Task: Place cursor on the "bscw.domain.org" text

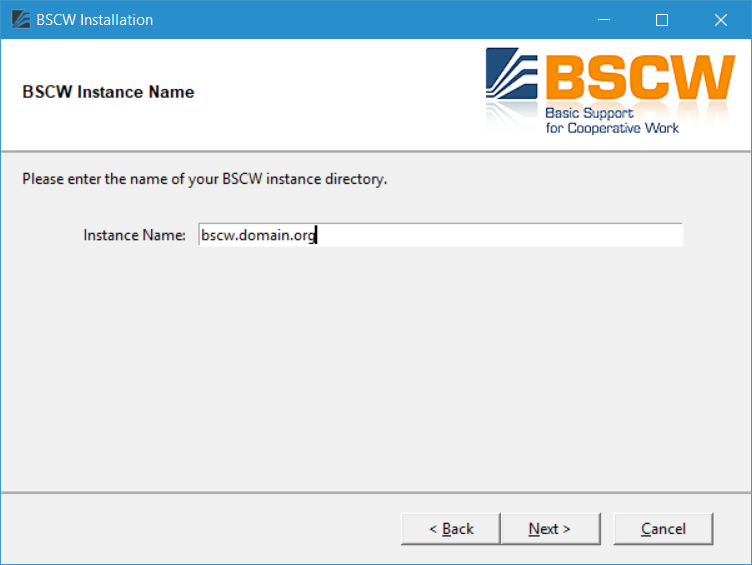Action: click(x=258, y=235)
